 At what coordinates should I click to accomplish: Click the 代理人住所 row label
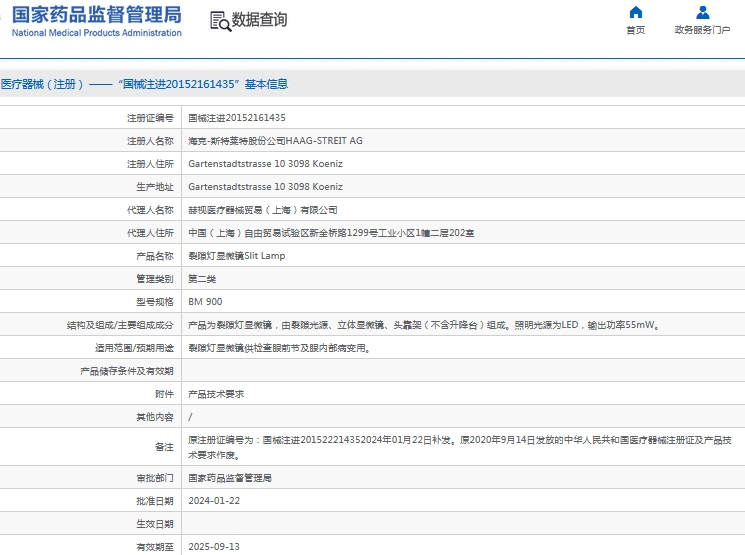click(x=150, y=233)
